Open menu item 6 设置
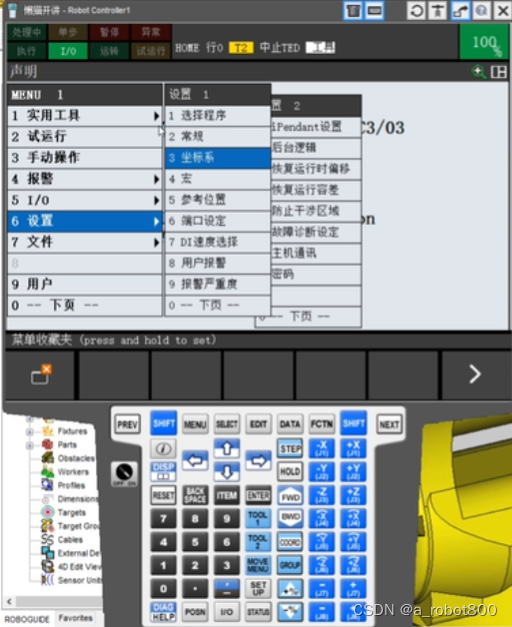Screen dimensions: 512x627 point(85,221)
